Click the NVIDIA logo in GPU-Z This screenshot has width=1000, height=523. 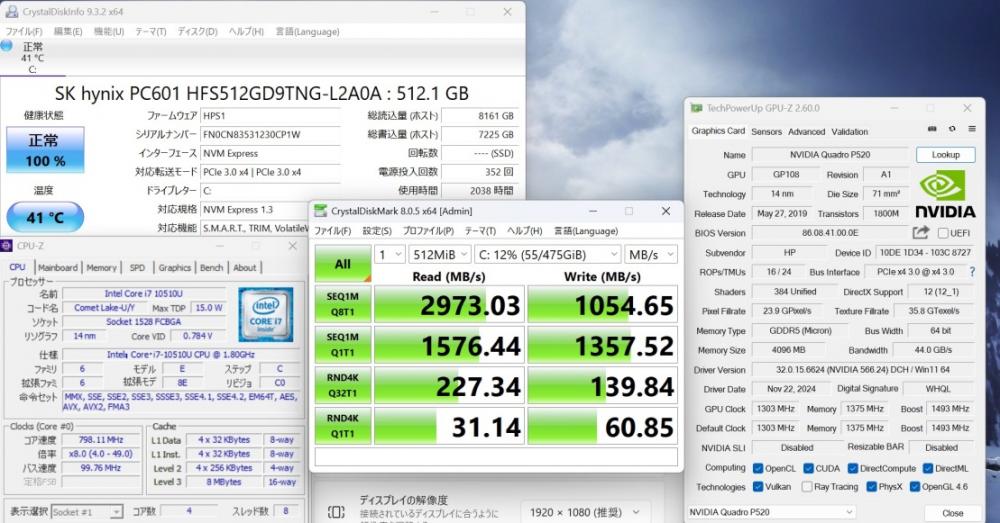(x=945, y=196)
